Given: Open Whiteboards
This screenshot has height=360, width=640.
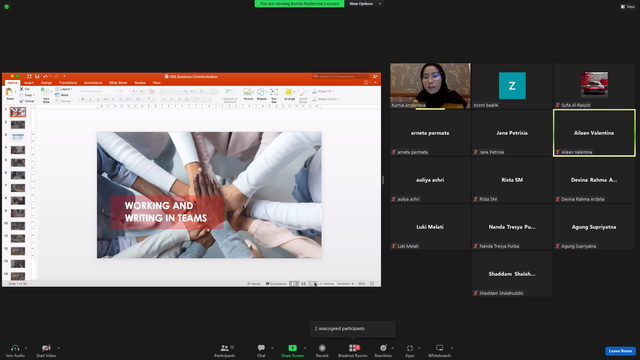Looking at the screenshot, I should (x=440, y=350).
